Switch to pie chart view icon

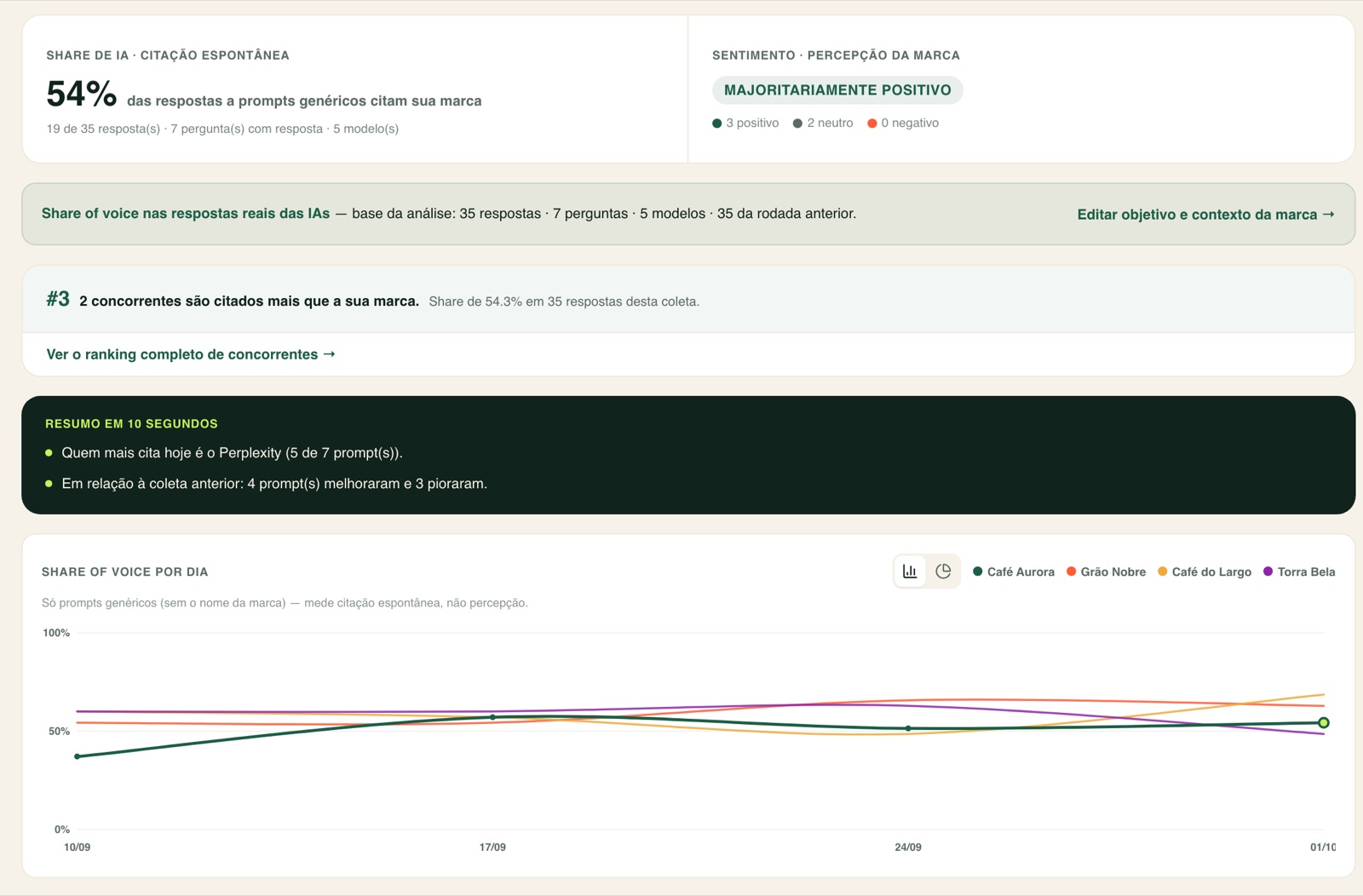[943, 571]
